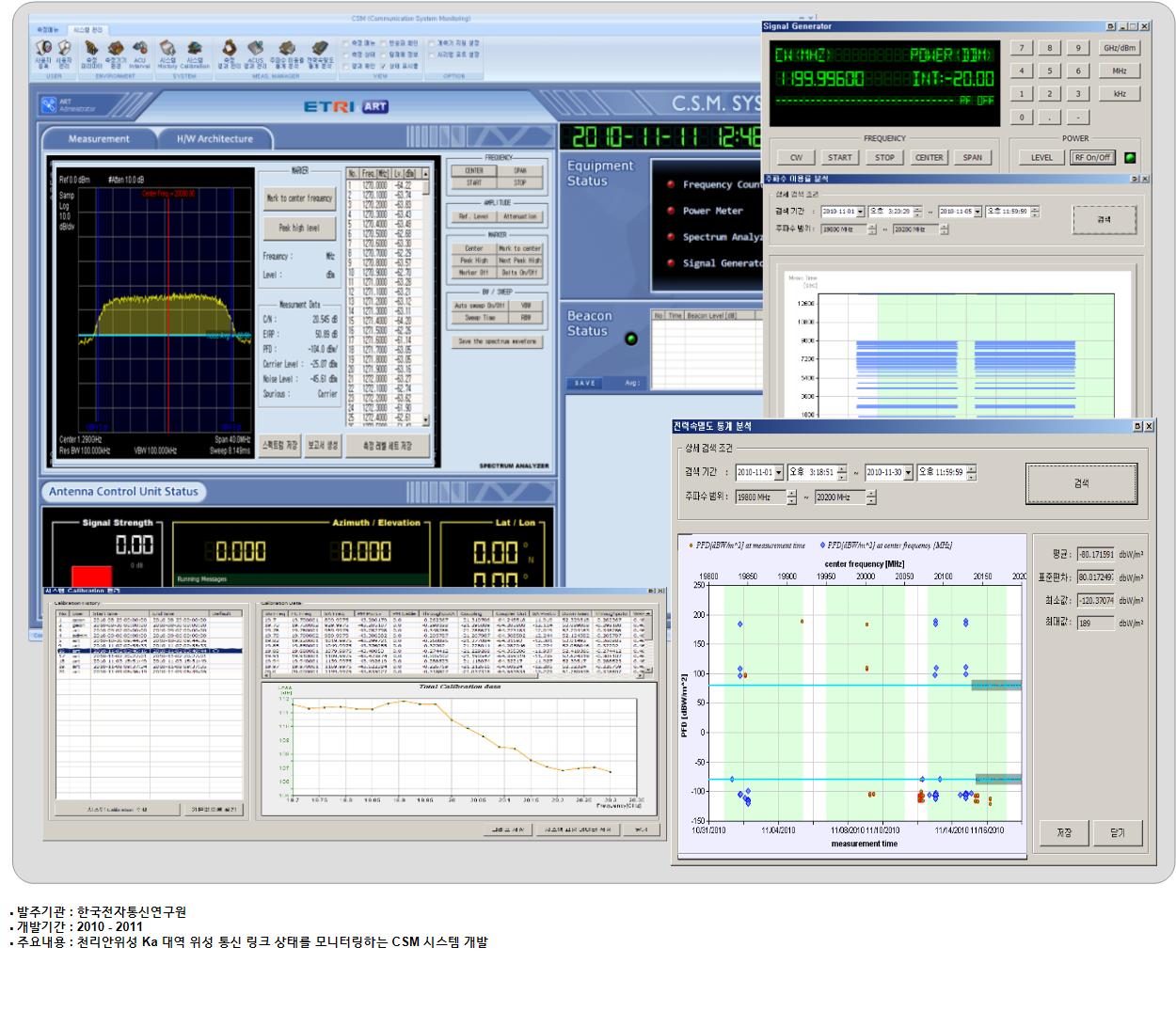This screenshot has width=1176, height=1011.
Task: Click Ref. Level button in Amplitude group
Action: (x=473, y=216)
